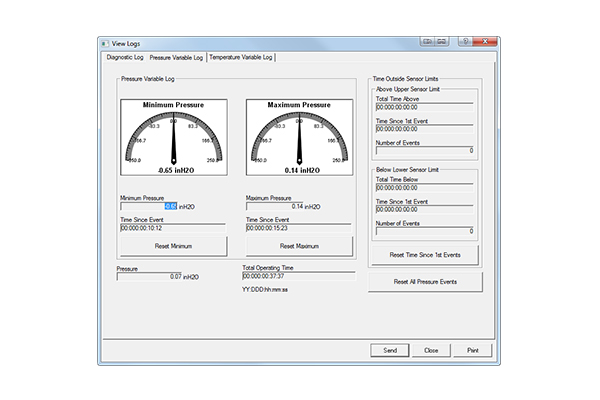Screen dimensions: 600x400
Task: Click the Total Time Above field
Action: pyautogui.click(x=424, y=107)
